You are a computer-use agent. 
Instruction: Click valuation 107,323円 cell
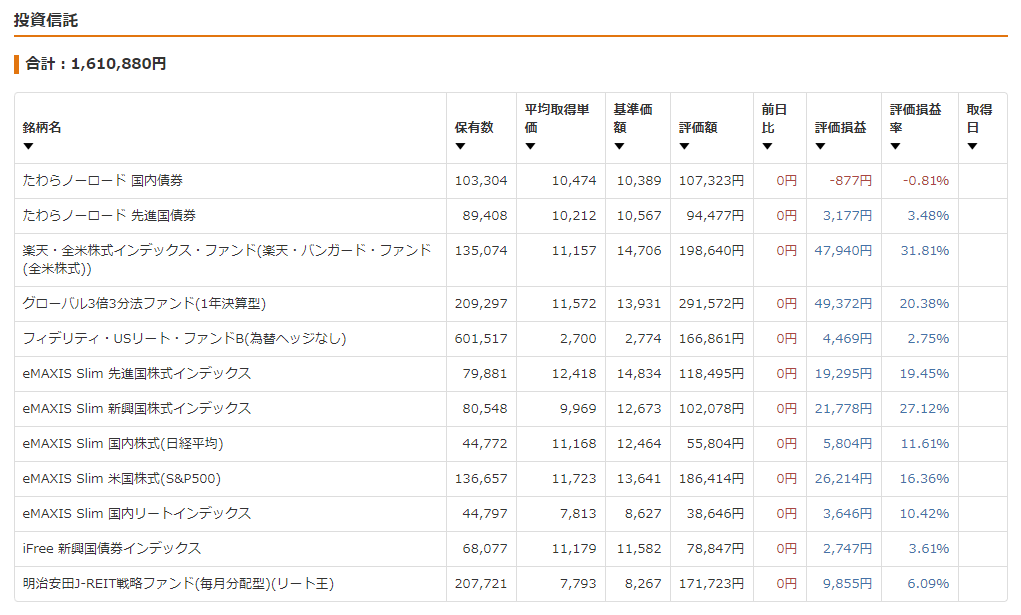click(712, 180)
